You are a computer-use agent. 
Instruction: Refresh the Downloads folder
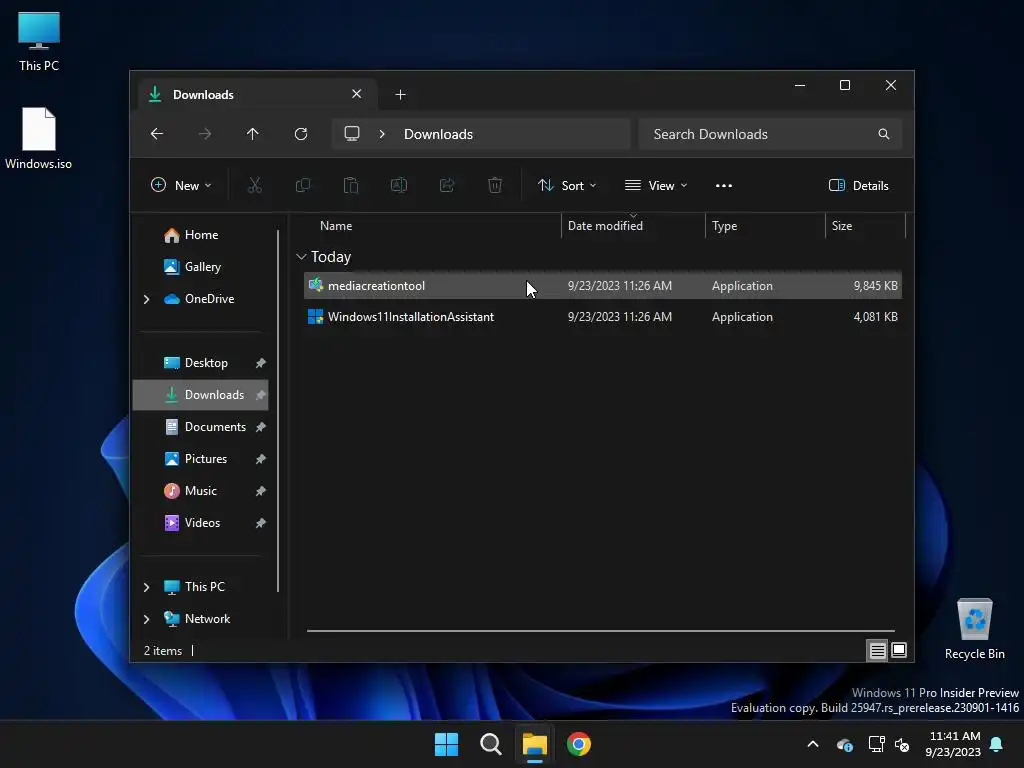tap(300, 134)
